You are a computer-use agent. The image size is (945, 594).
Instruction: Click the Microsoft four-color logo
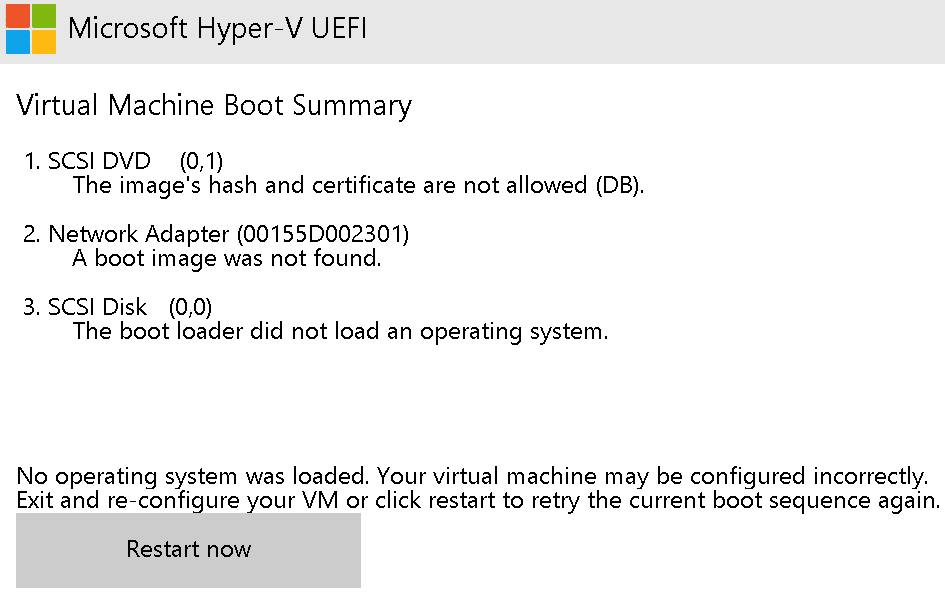[31, 29]
